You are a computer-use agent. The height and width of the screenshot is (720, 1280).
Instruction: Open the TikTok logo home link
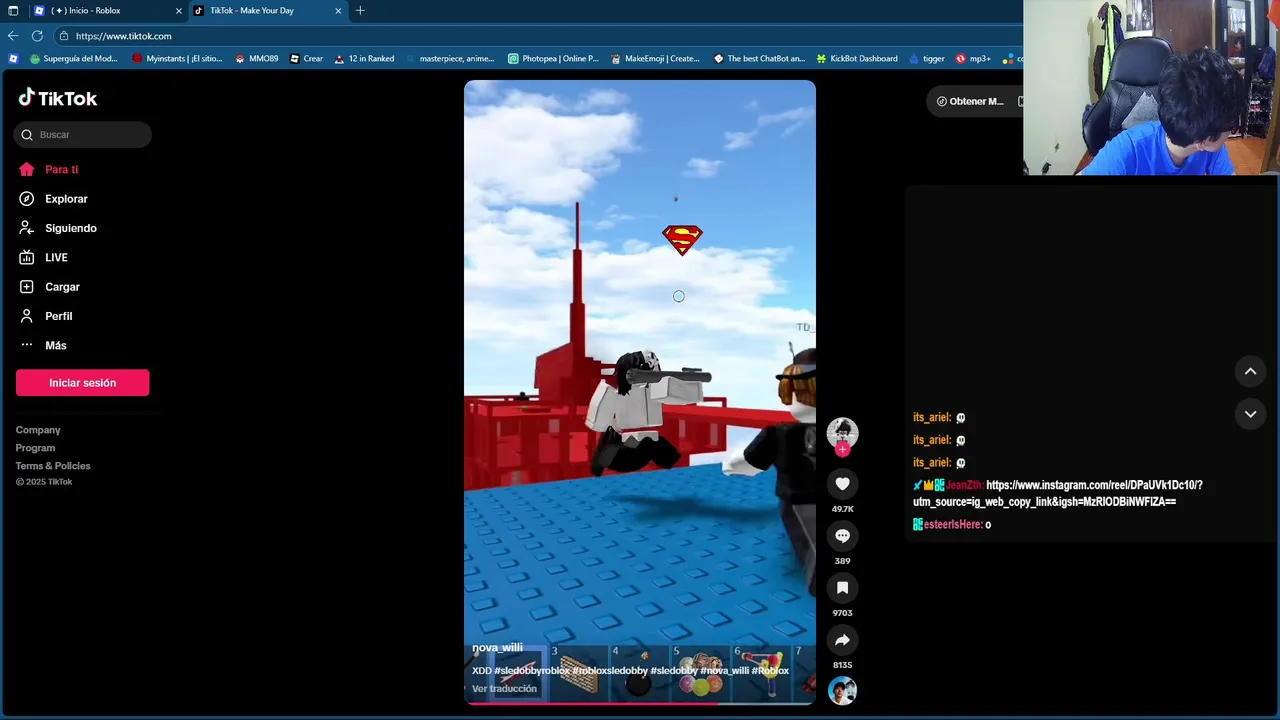(x=58, y=98)
